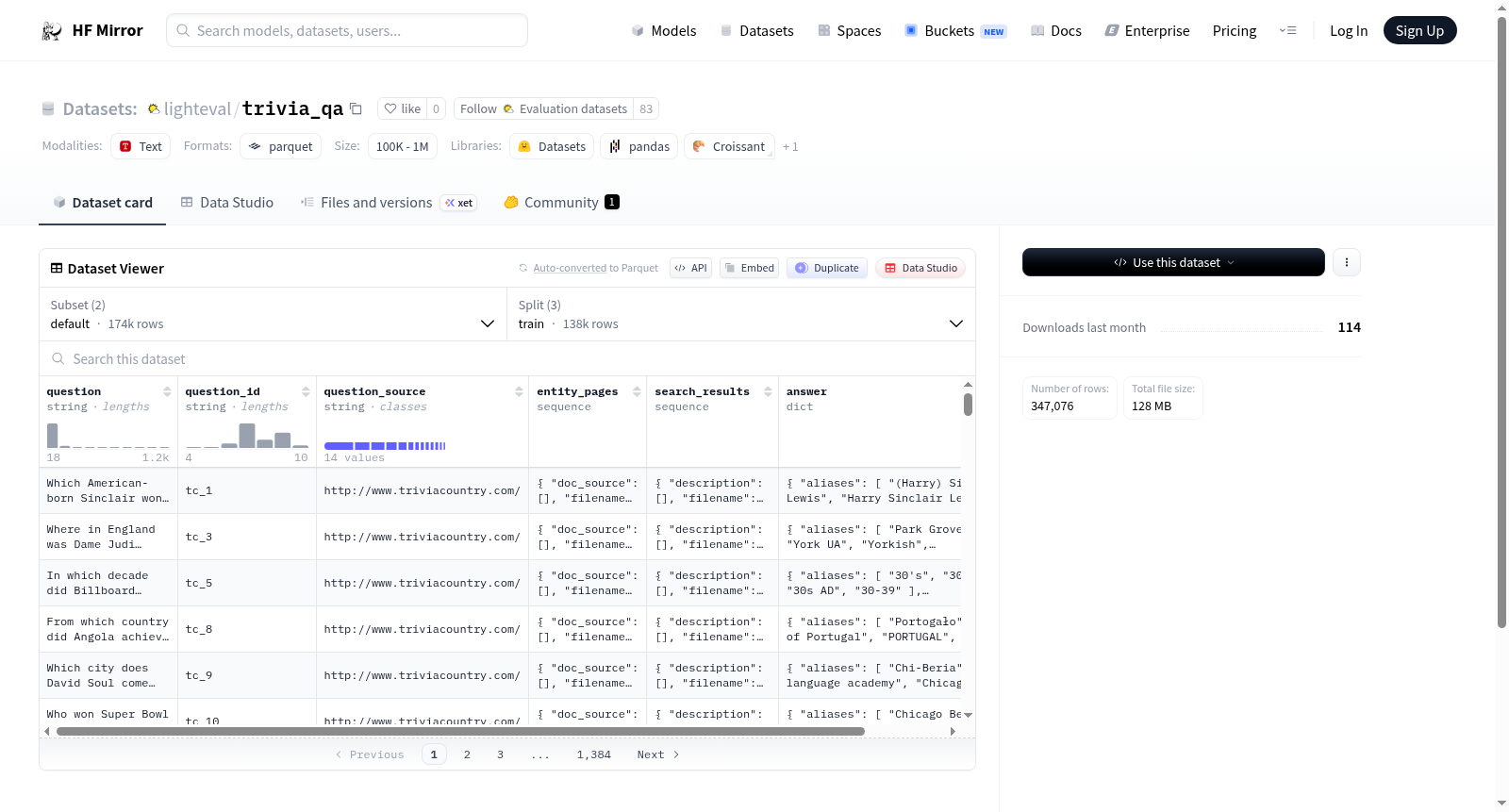Switch to the Data Studio tab
Viewport: 1509px width, 812px height.
227,203
